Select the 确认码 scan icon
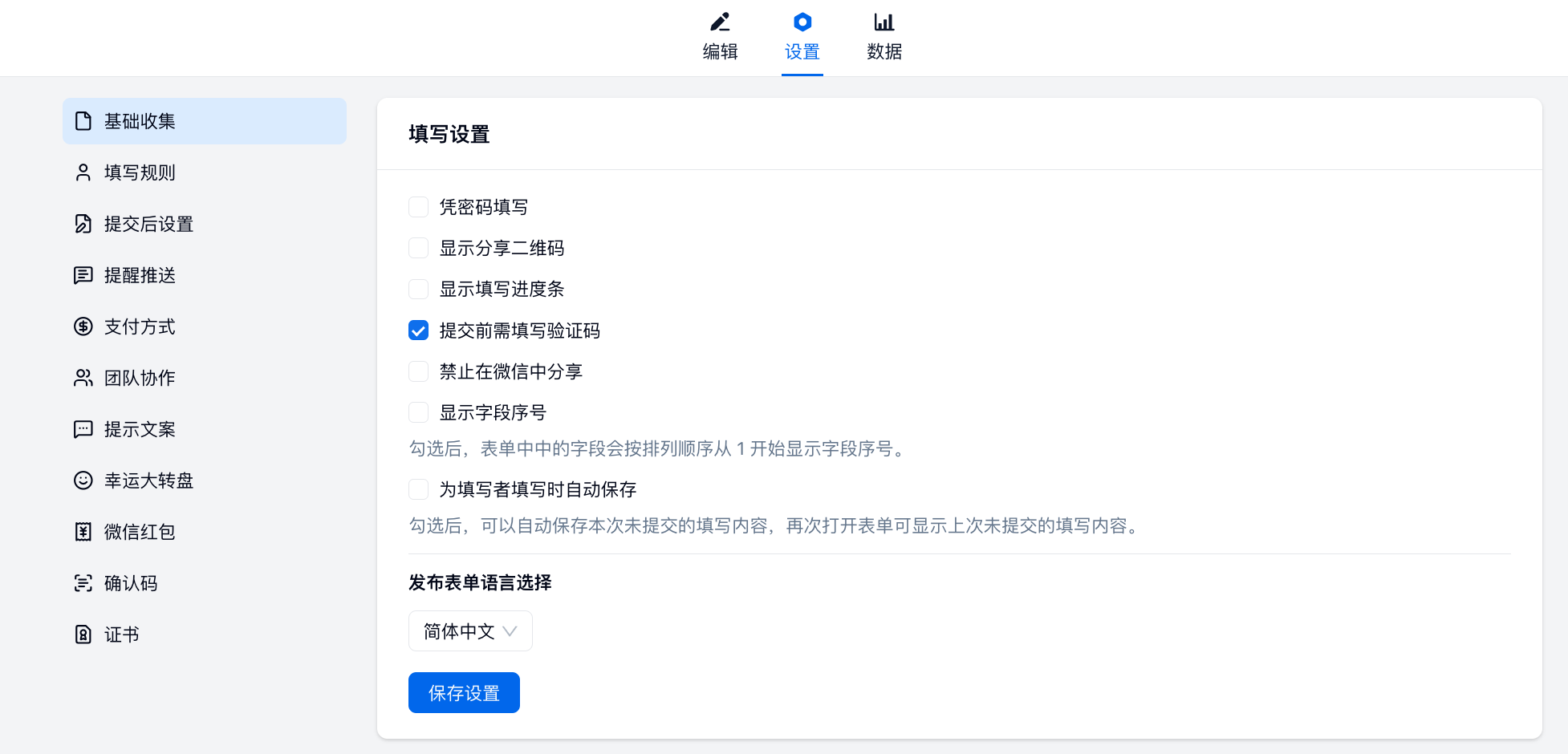This screenshot has height=754, width=1568. [83, 583]
